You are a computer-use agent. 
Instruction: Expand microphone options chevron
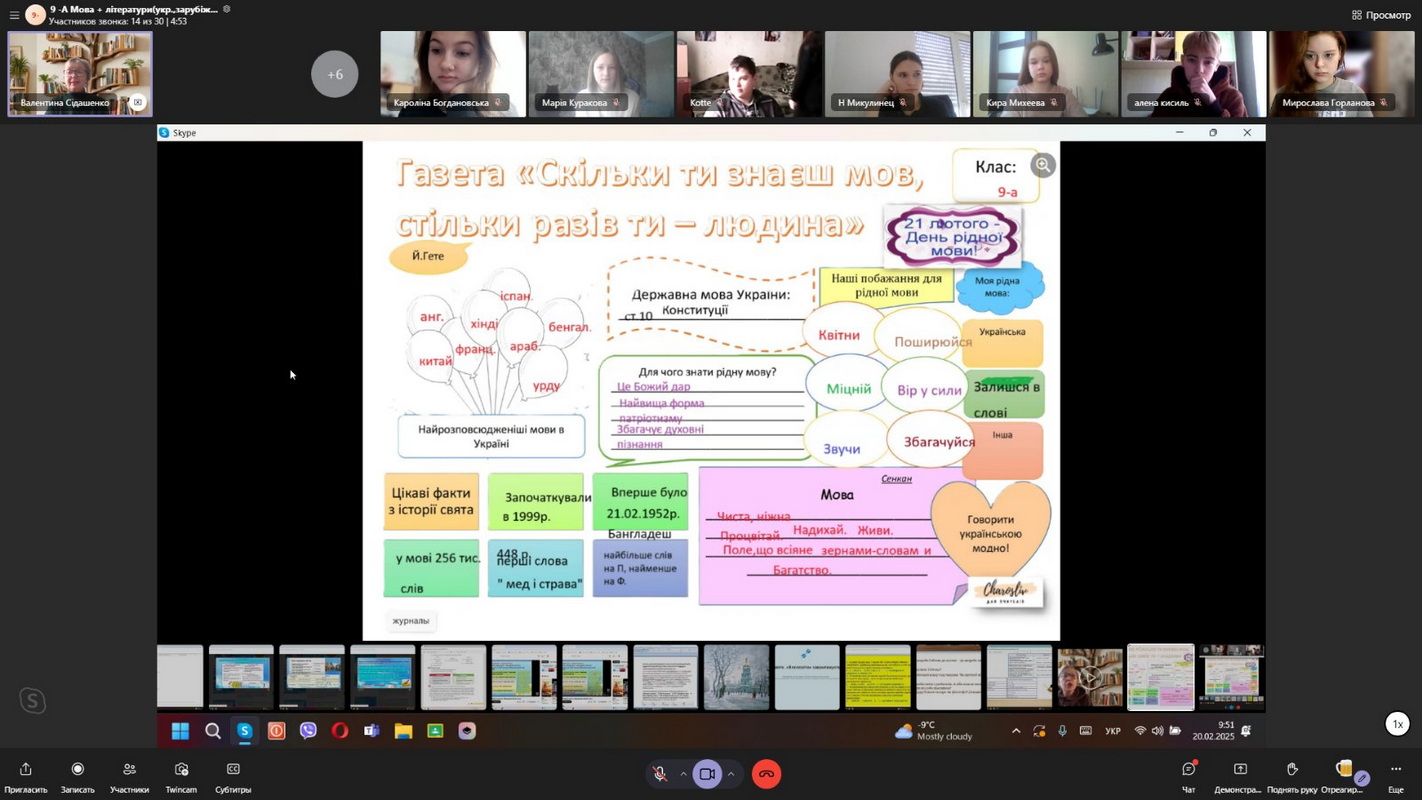point(683,774)
